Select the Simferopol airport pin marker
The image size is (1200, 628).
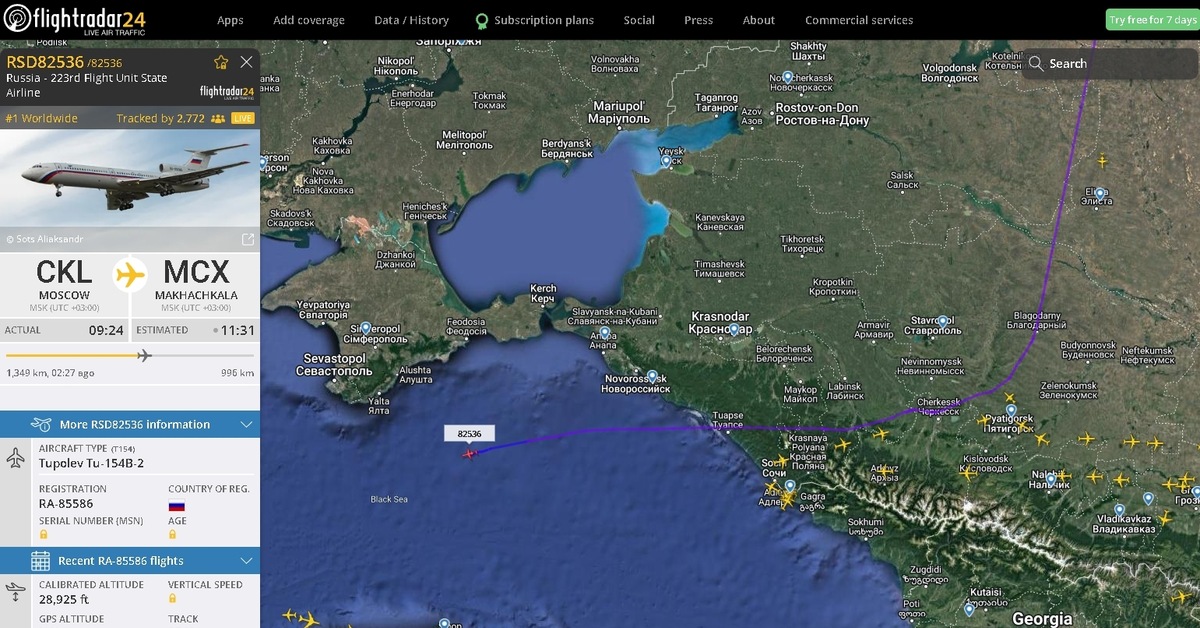pos(367,328)
